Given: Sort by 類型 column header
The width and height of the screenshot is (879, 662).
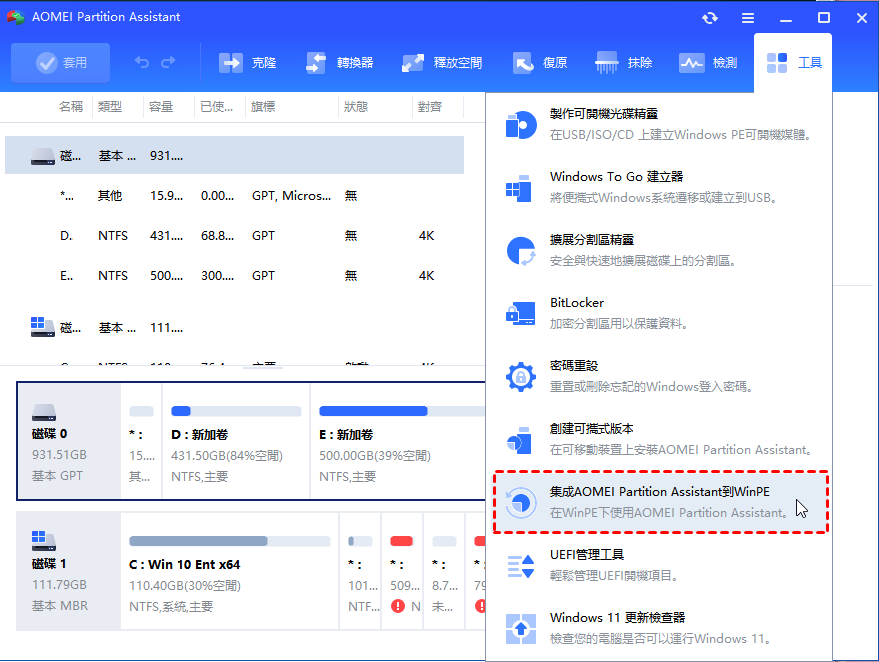Looking at the screenshot, I should tap(109, 107).
